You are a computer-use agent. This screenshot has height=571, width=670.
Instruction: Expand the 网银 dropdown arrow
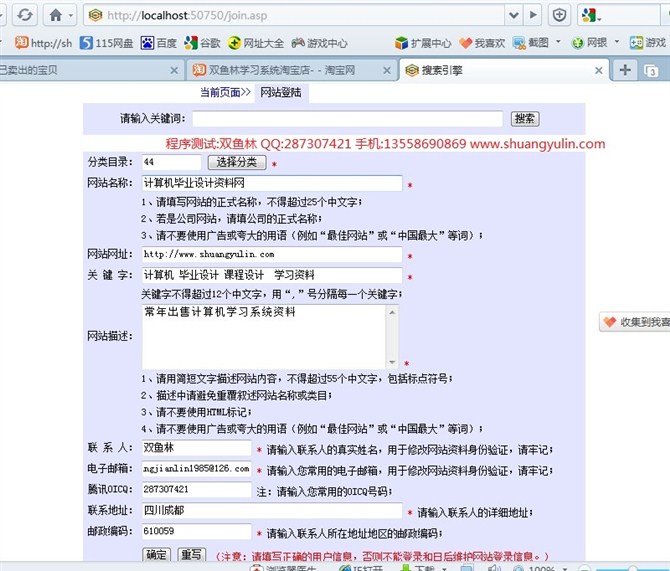tap(617, 42)
